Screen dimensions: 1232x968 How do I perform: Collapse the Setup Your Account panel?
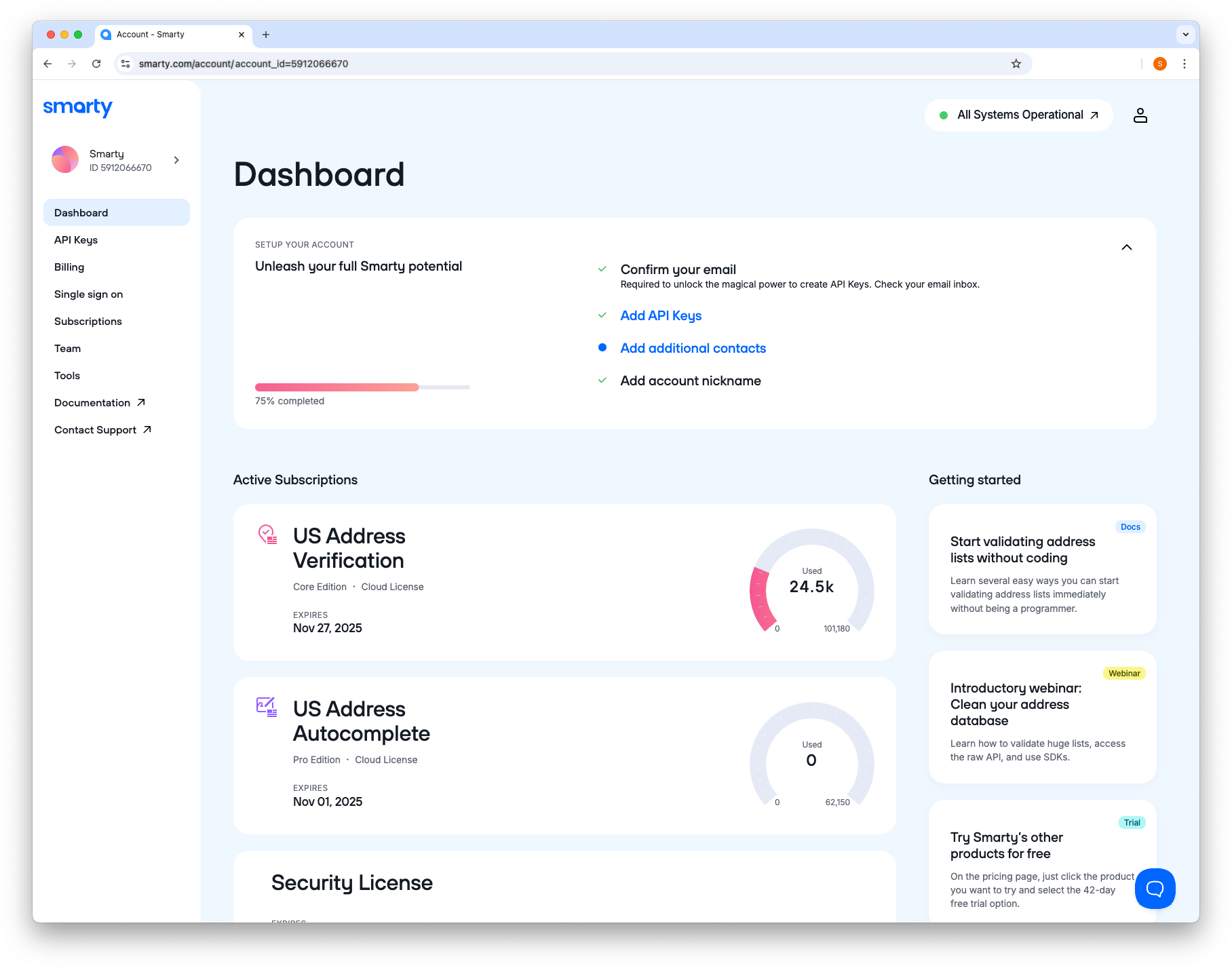point(1127,247)
